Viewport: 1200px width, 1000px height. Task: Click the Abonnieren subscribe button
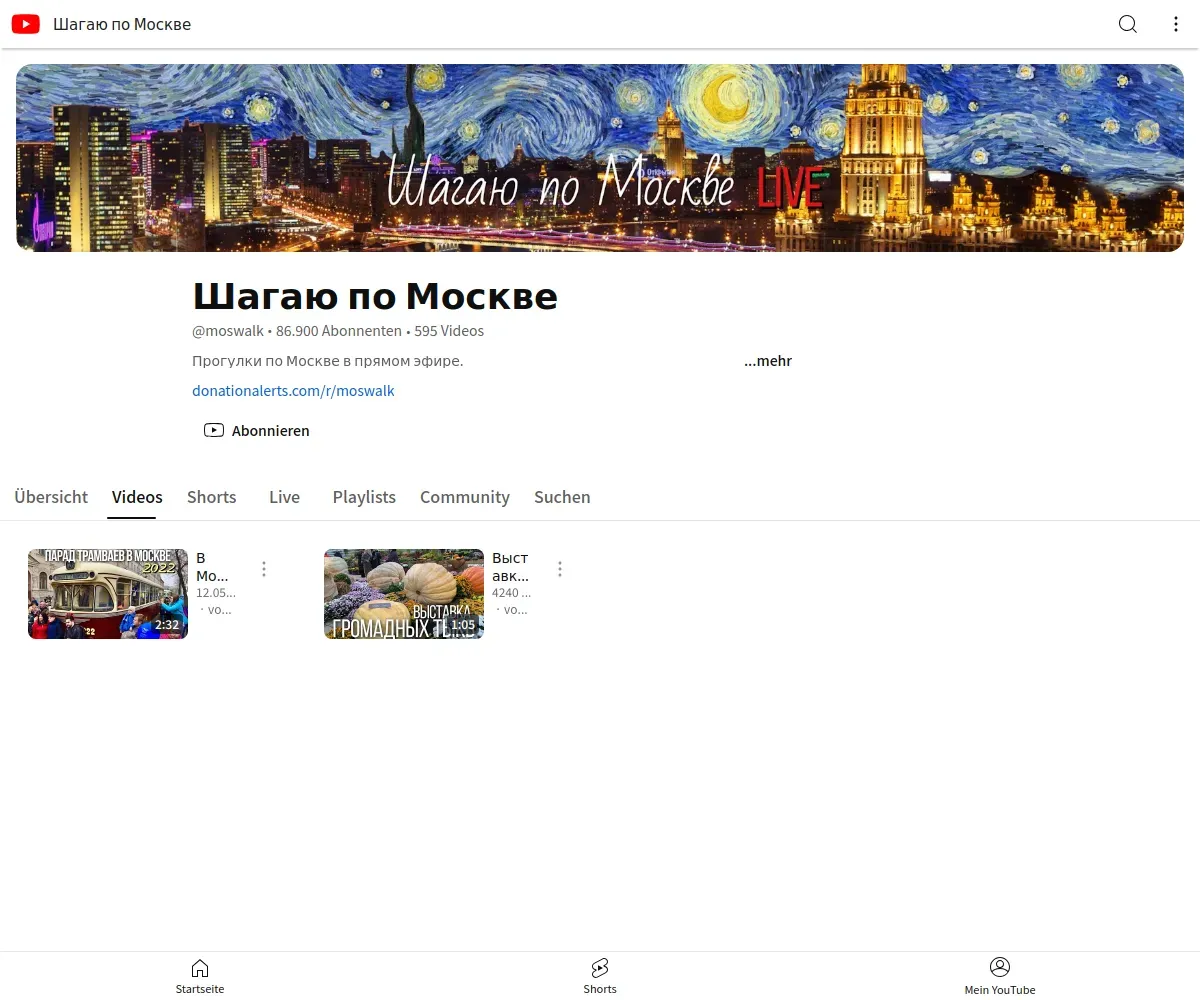tap(257, 431)
